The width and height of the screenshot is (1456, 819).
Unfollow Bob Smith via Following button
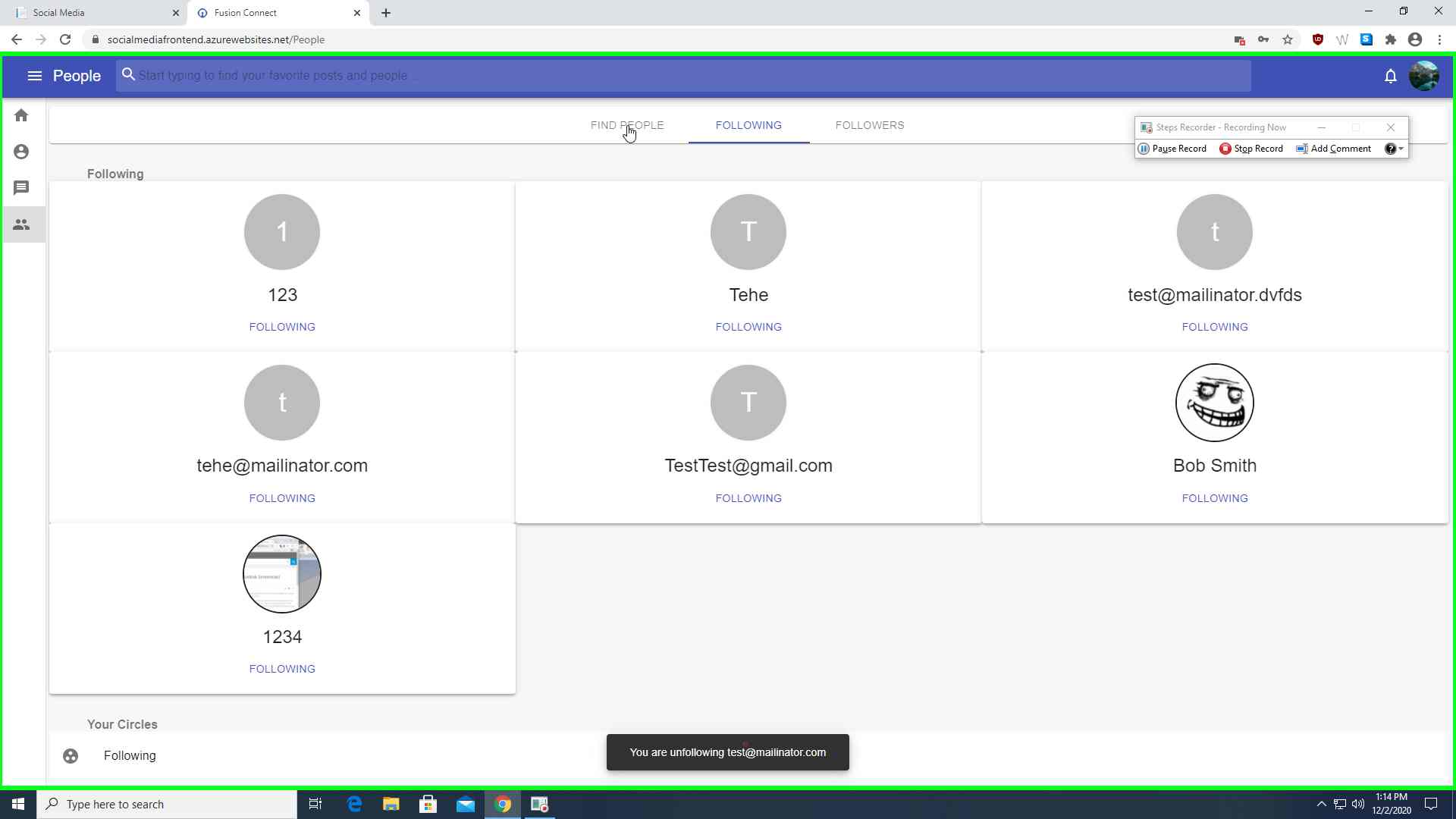[1215, 498]
